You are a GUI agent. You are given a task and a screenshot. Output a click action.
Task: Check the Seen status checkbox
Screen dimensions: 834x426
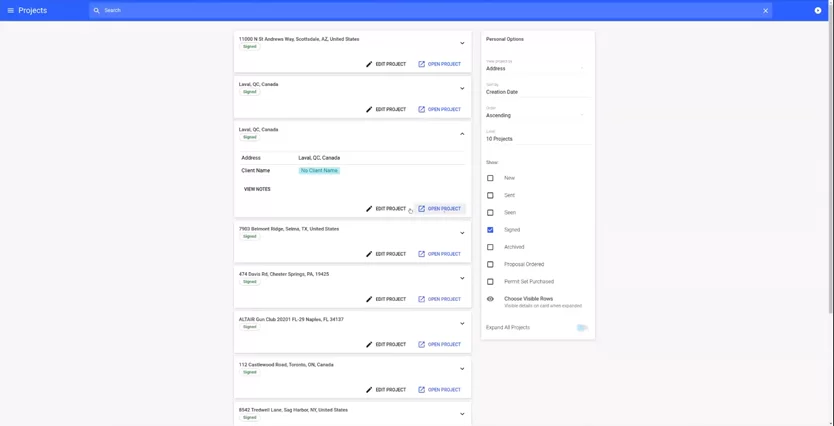(490, 213)
